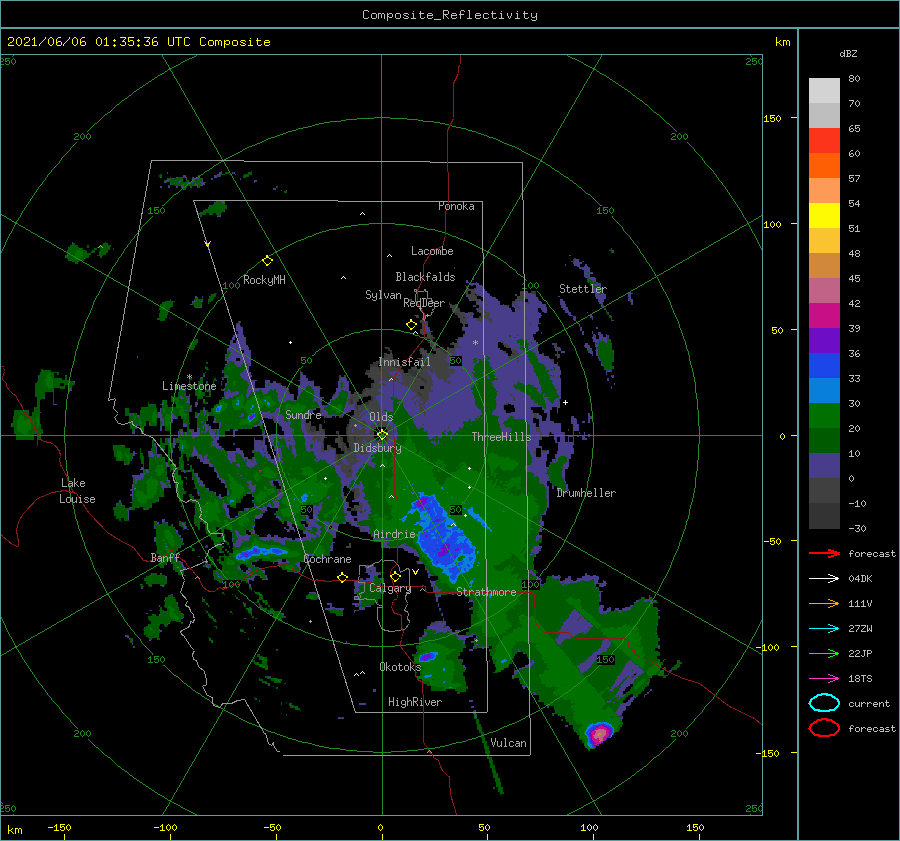This screenshot has height=841, width=900.
Task: Click the orange 111V arrow icon
Action: coord(824,603)
